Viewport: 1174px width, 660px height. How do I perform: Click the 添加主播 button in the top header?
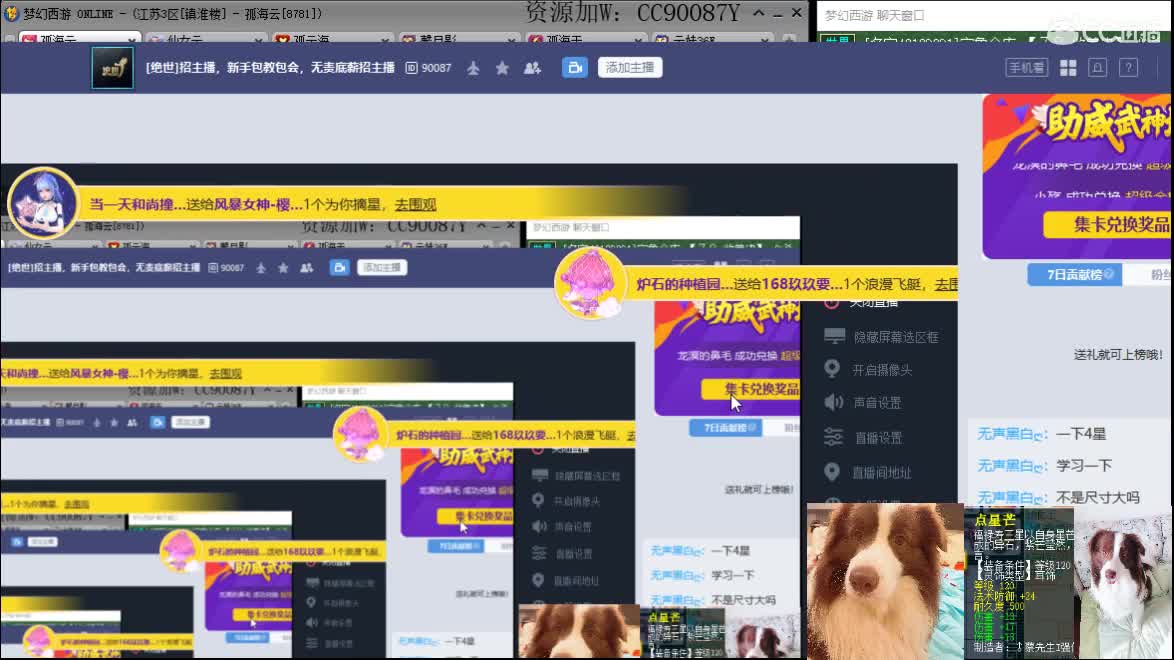pos(630,67)
